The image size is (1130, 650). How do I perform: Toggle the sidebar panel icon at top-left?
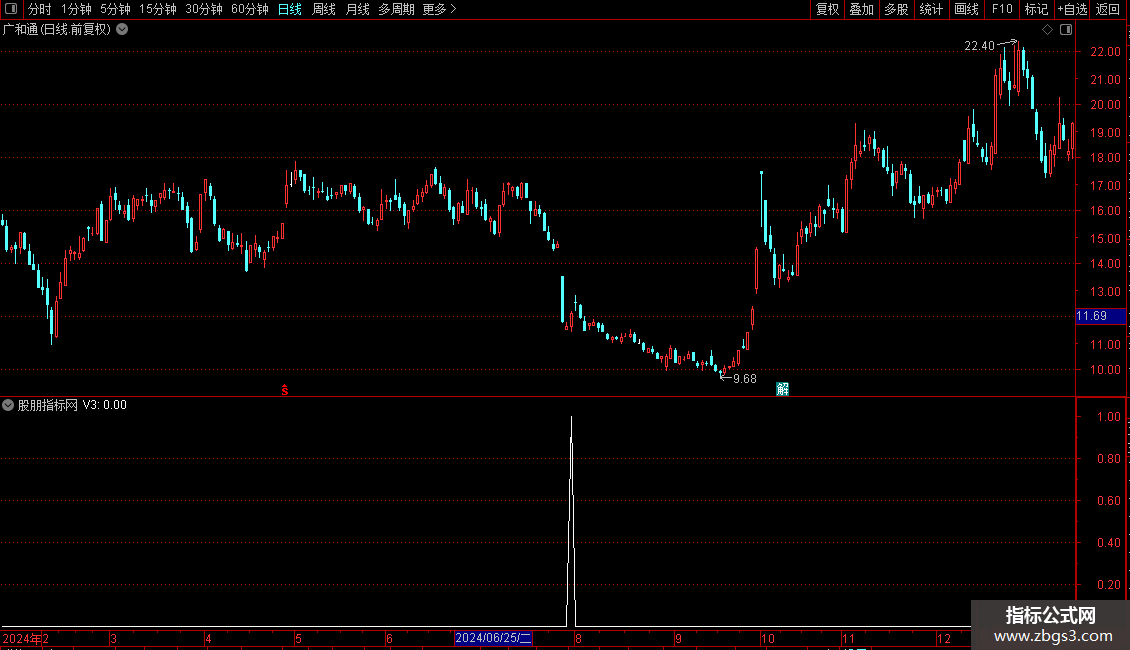click(11, 9)
